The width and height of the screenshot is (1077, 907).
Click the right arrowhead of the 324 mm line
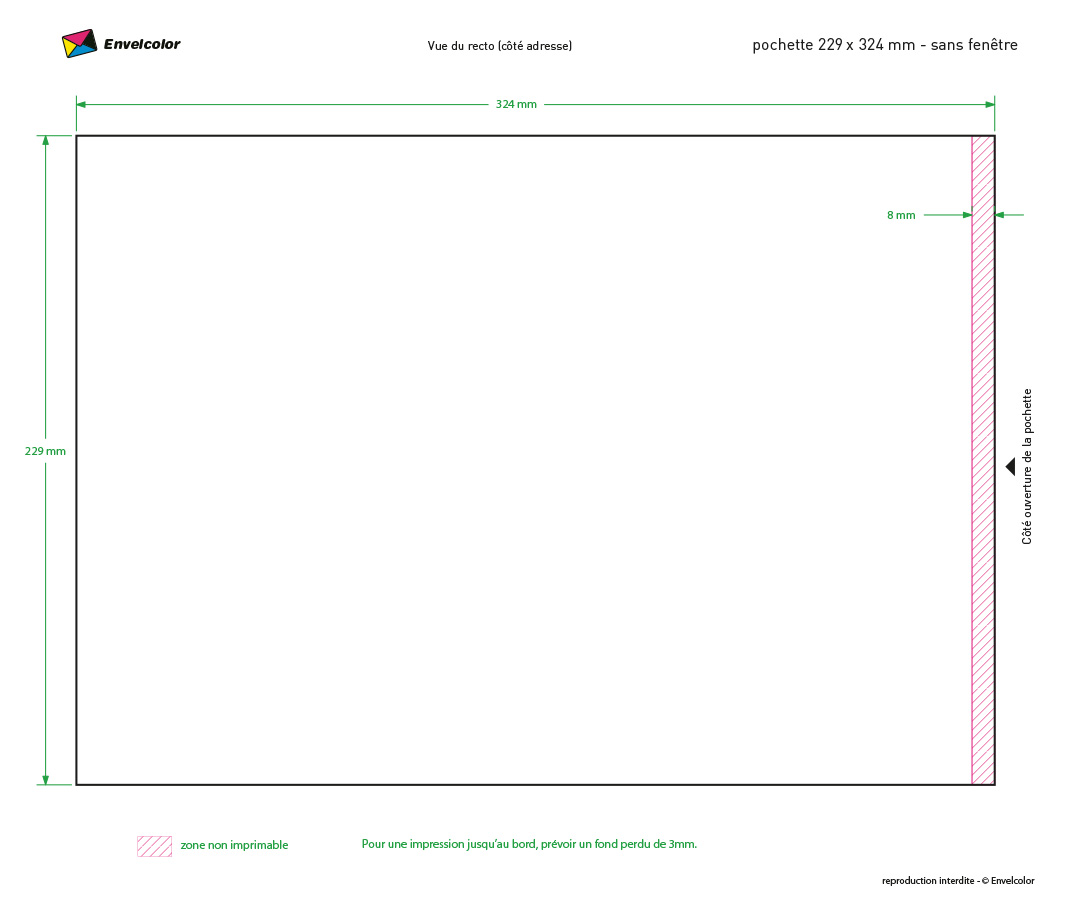point(989,104)
